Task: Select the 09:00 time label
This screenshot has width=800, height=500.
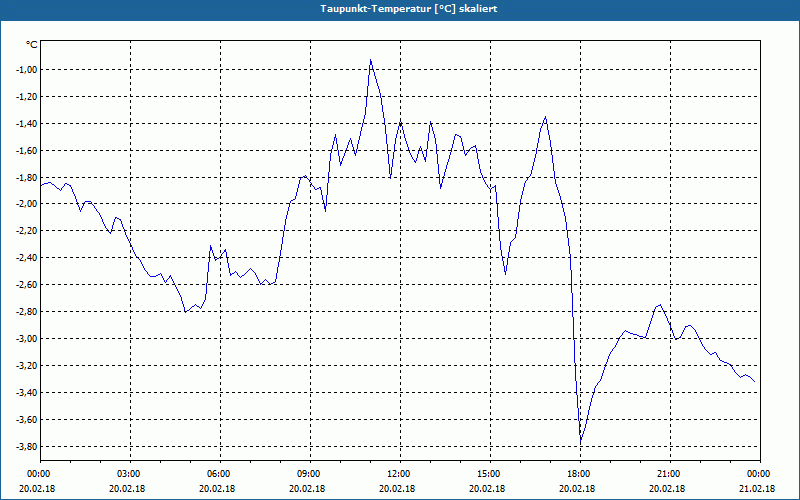Action: 310,474
